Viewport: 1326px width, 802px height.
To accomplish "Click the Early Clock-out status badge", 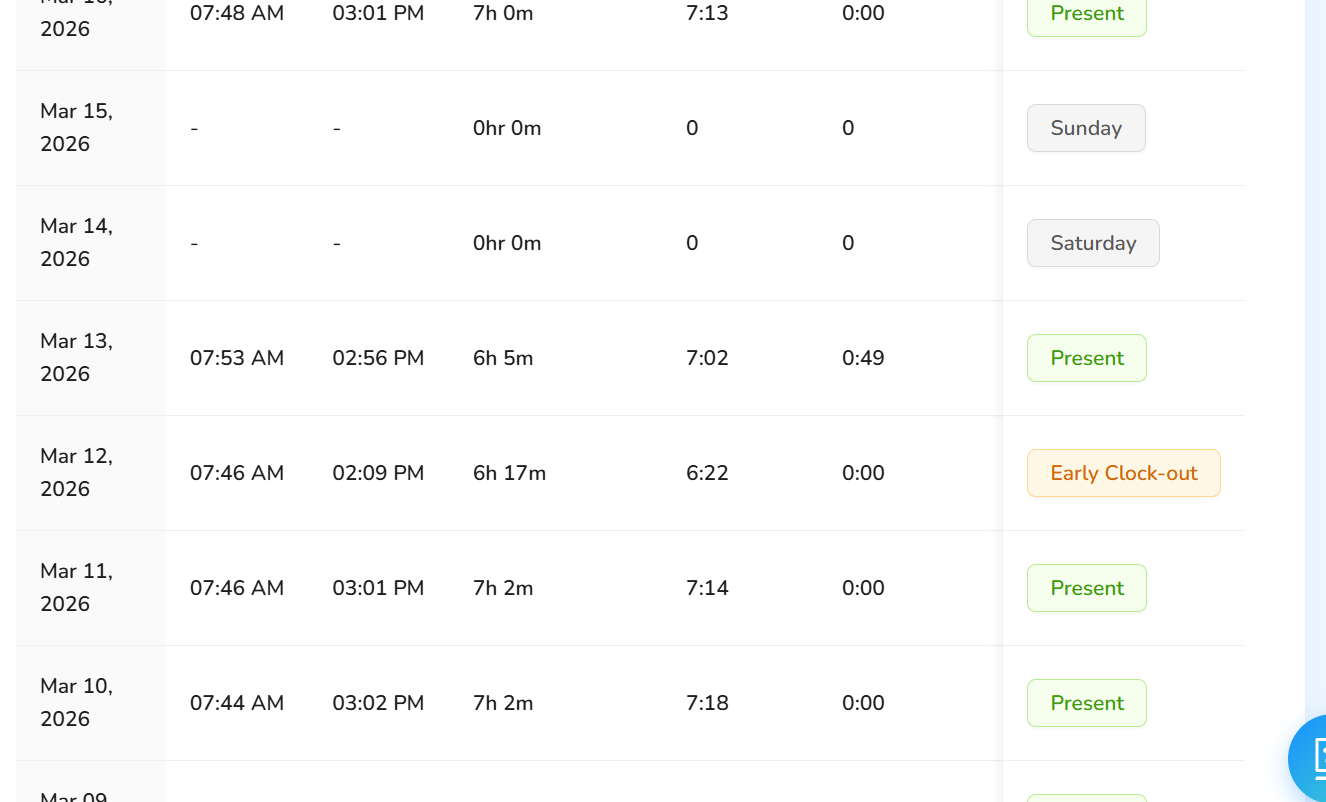I will tap(1123, 473).
